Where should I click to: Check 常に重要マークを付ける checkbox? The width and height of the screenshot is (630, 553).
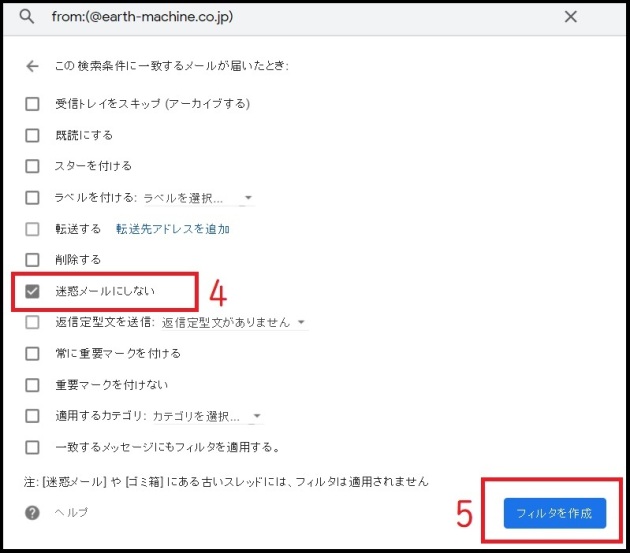pyautogui.click(x=32, y=354)
